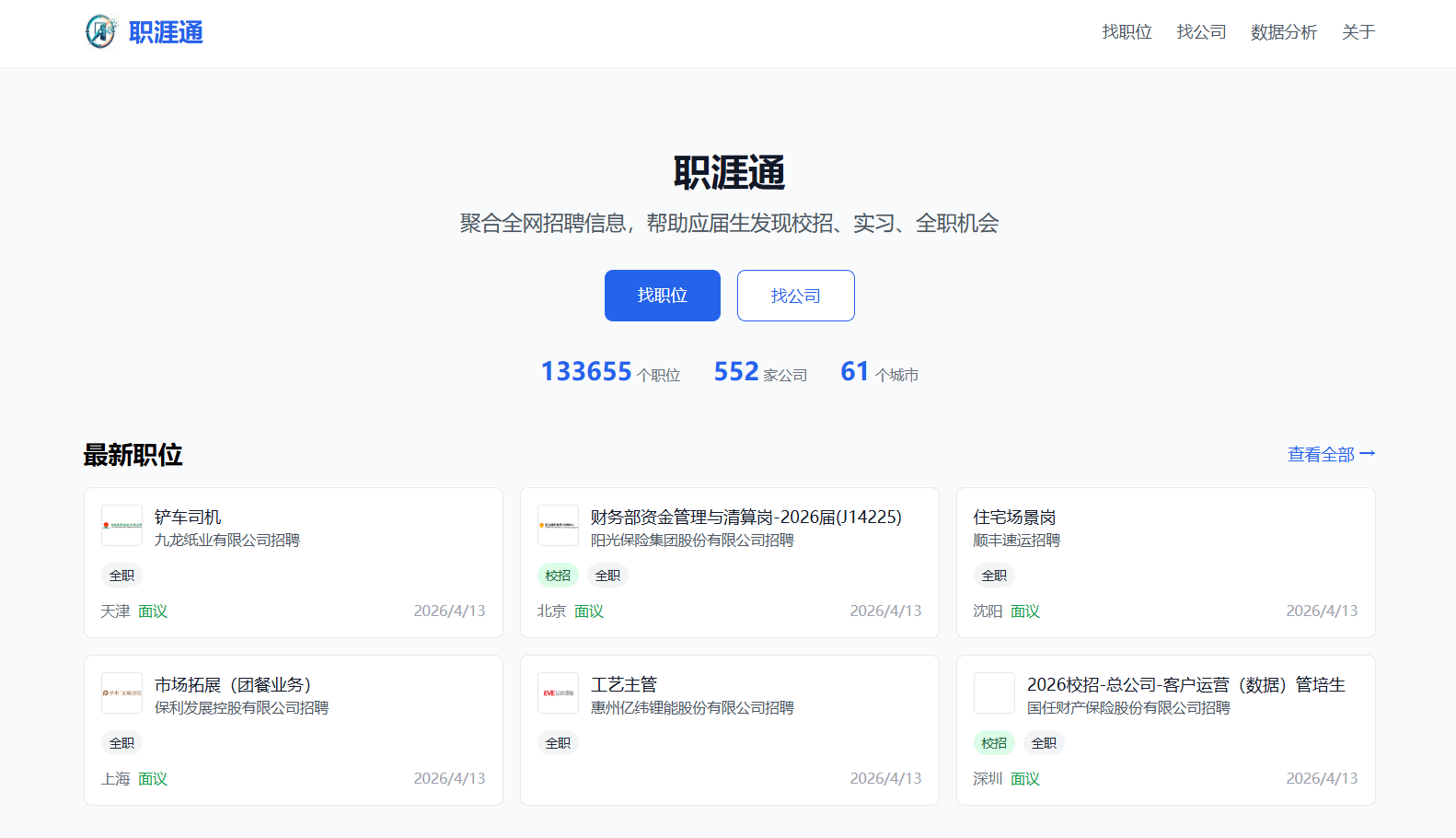Click 九龙纸业 company logo thumbnail
The image size is (1456, 838).
[x=121, y=525]
